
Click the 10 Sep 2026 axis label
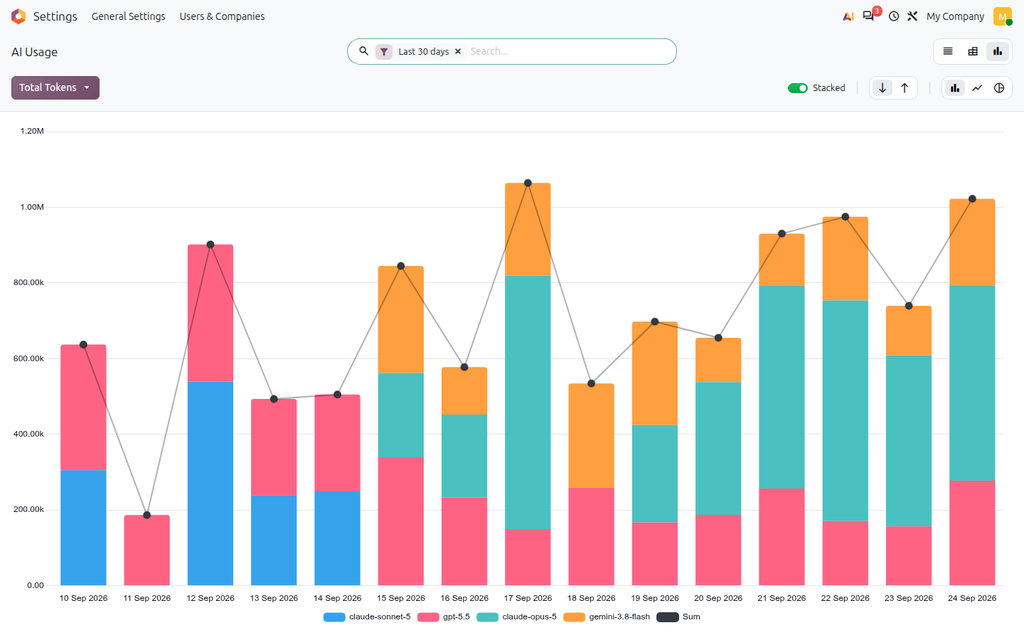[x=84, y=598]
